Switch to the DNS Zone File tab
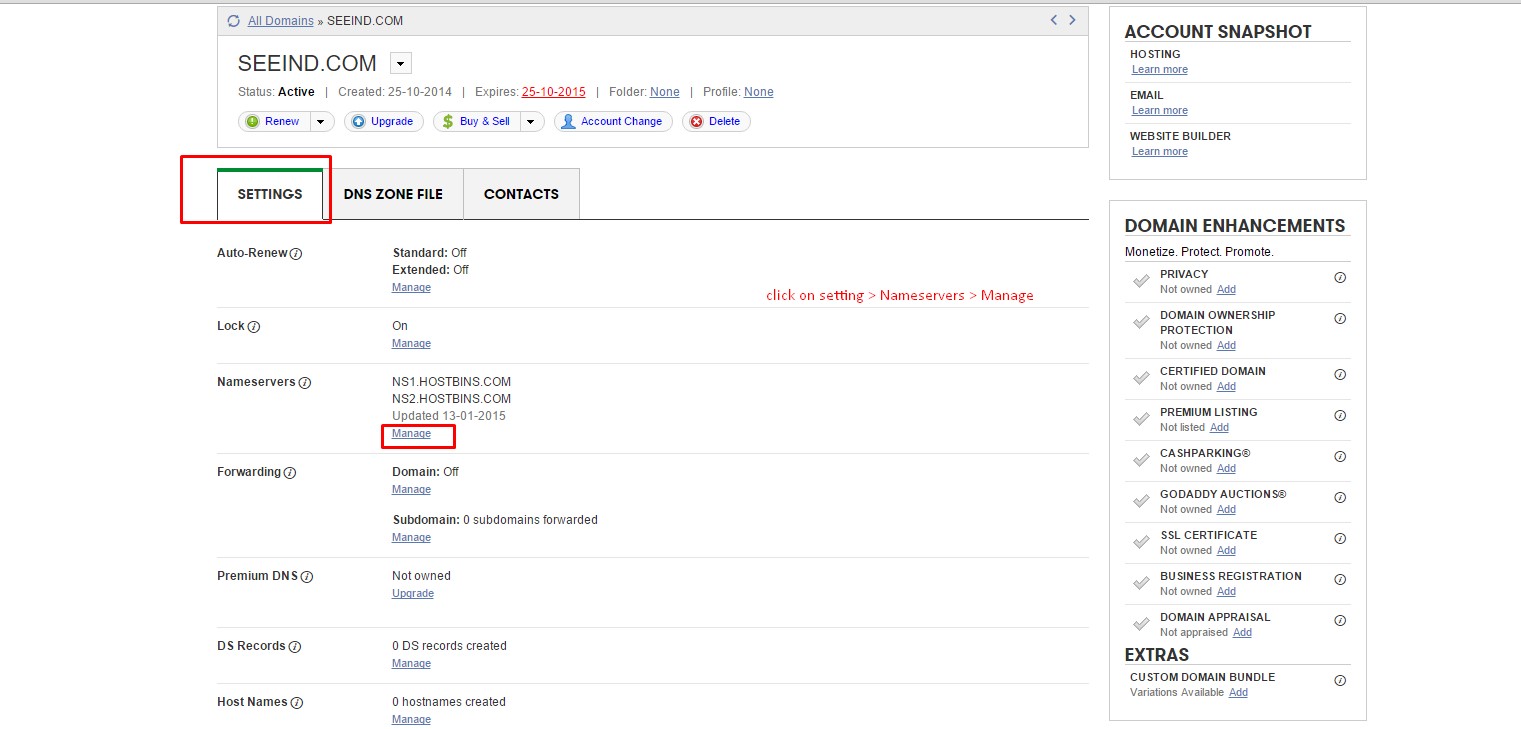Viewport: 1521px width, 729px height. point(393,194)
